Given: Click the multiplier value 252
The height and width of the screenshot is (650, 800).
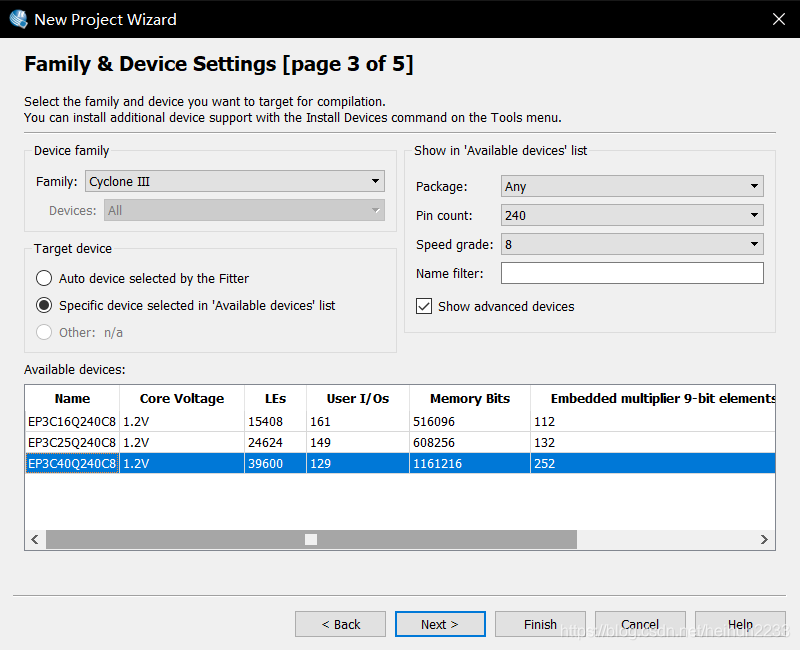Looking at the screenshot, I should click(x=544, y=463).
